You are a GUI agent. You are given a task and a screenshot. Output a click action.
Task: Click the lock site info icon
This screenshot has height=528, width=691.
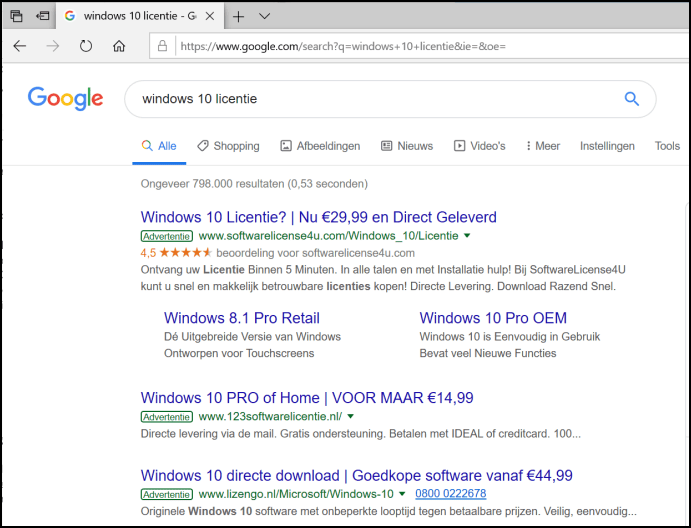(x=162, y=46)
